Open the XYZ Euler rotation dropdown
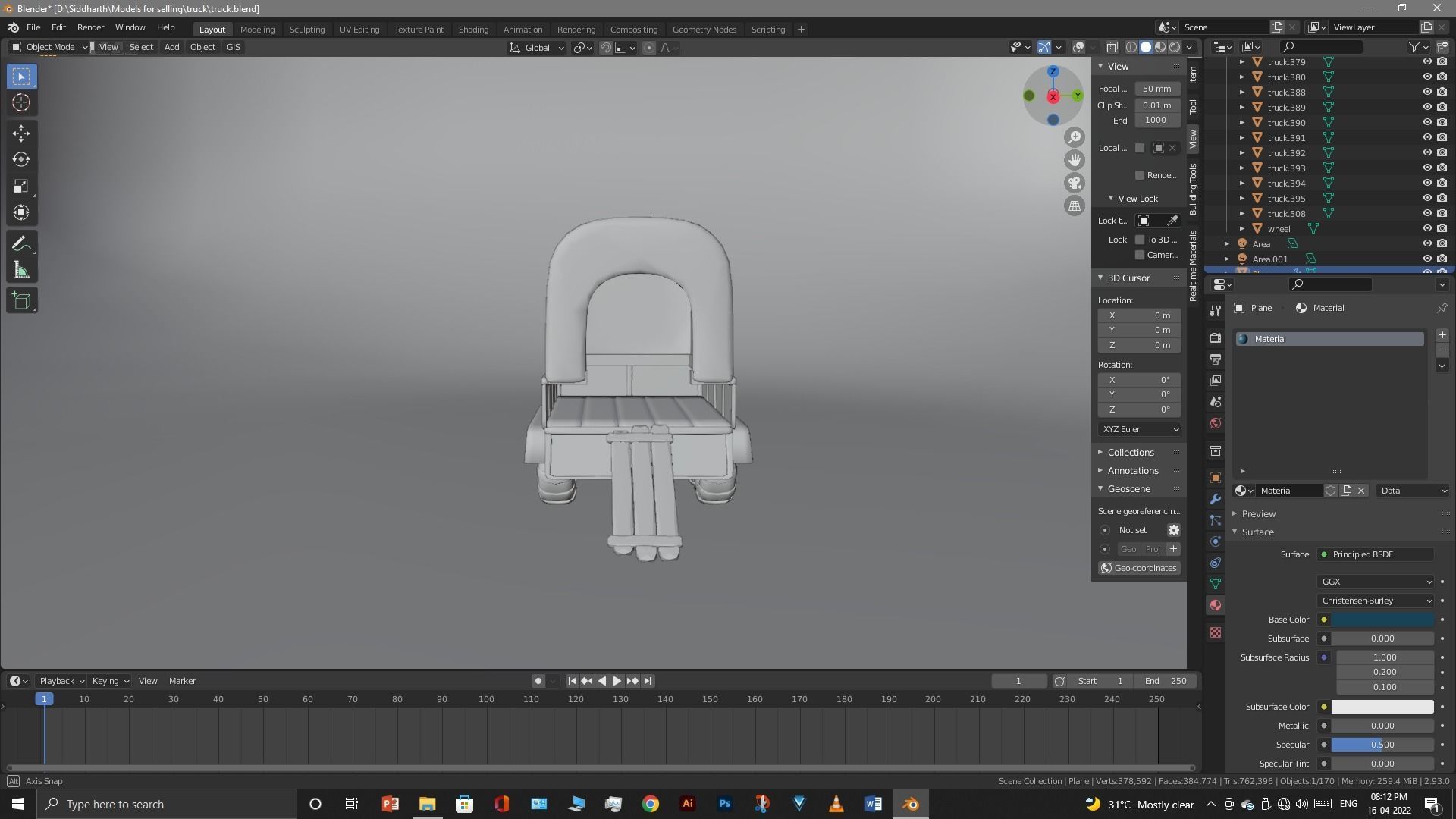Viewport: 1456px width, 819px height. [x=1140, y=429]
